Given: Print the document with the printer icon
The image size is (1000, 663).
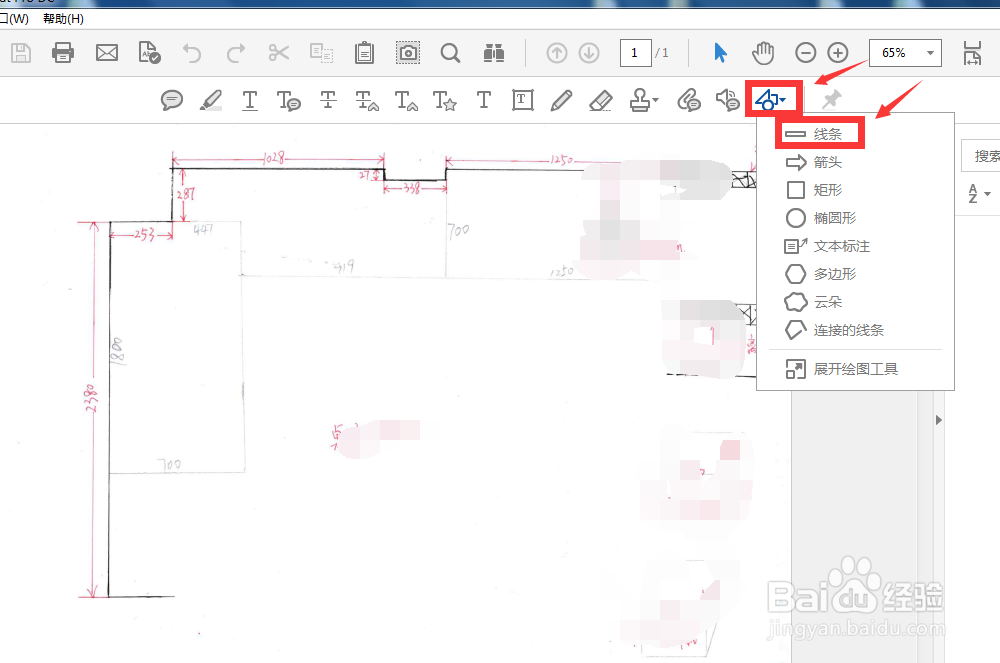Looking at the screenshot, I should 62,52.
